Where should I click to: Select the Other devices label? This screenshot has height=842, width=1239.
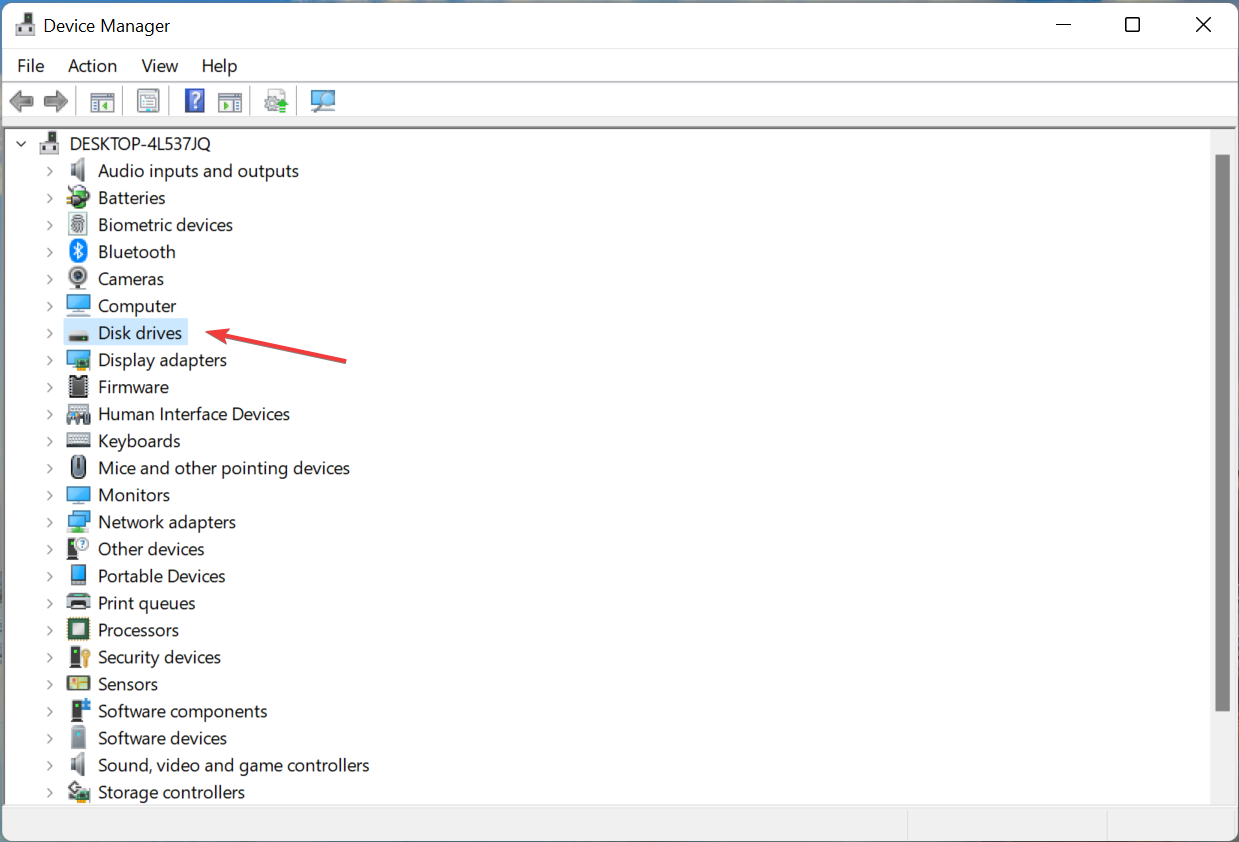[x=151, y=549]
